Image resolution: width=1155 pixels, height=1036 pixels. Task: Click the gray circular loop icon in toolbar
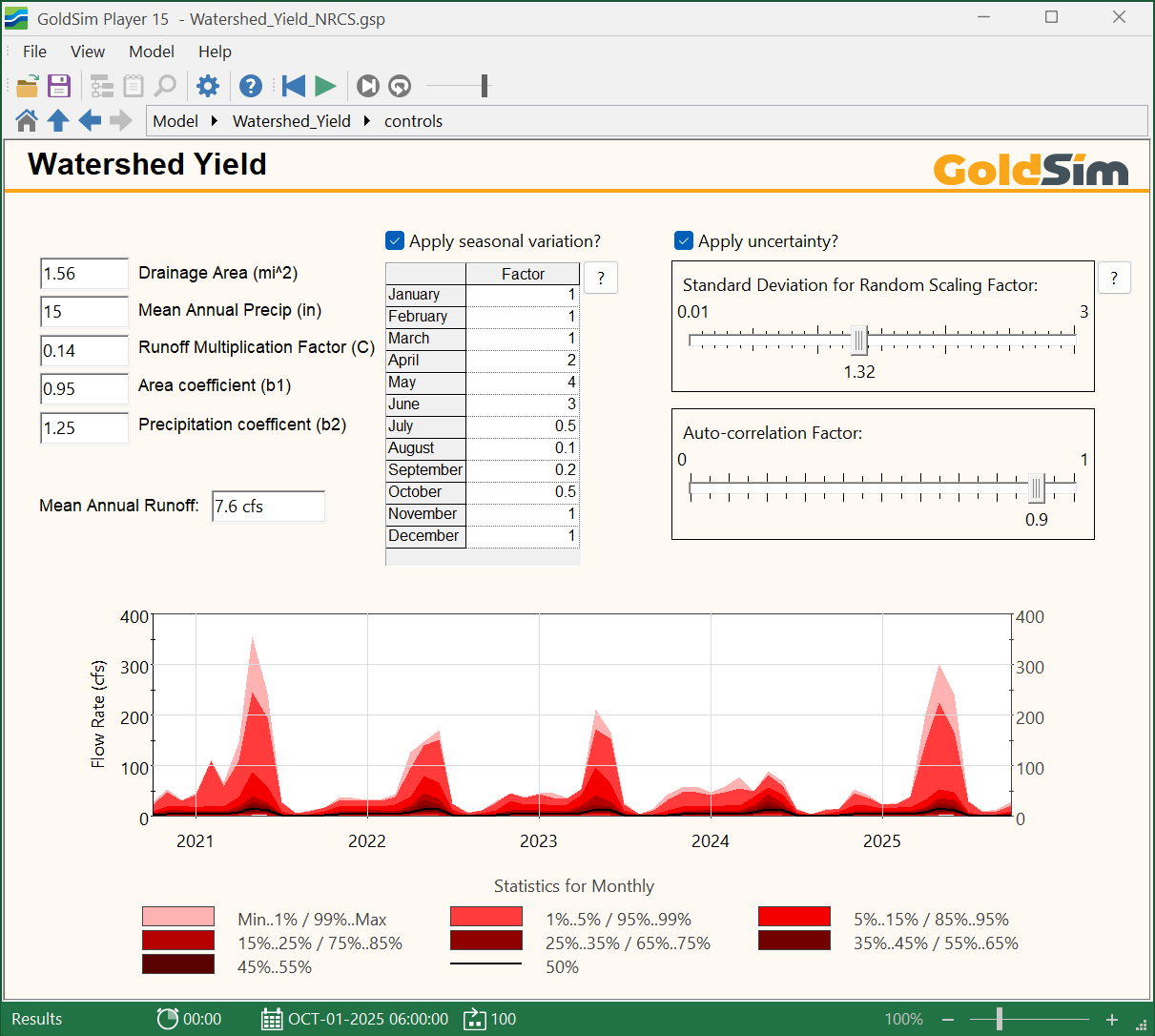pos(400,86)
